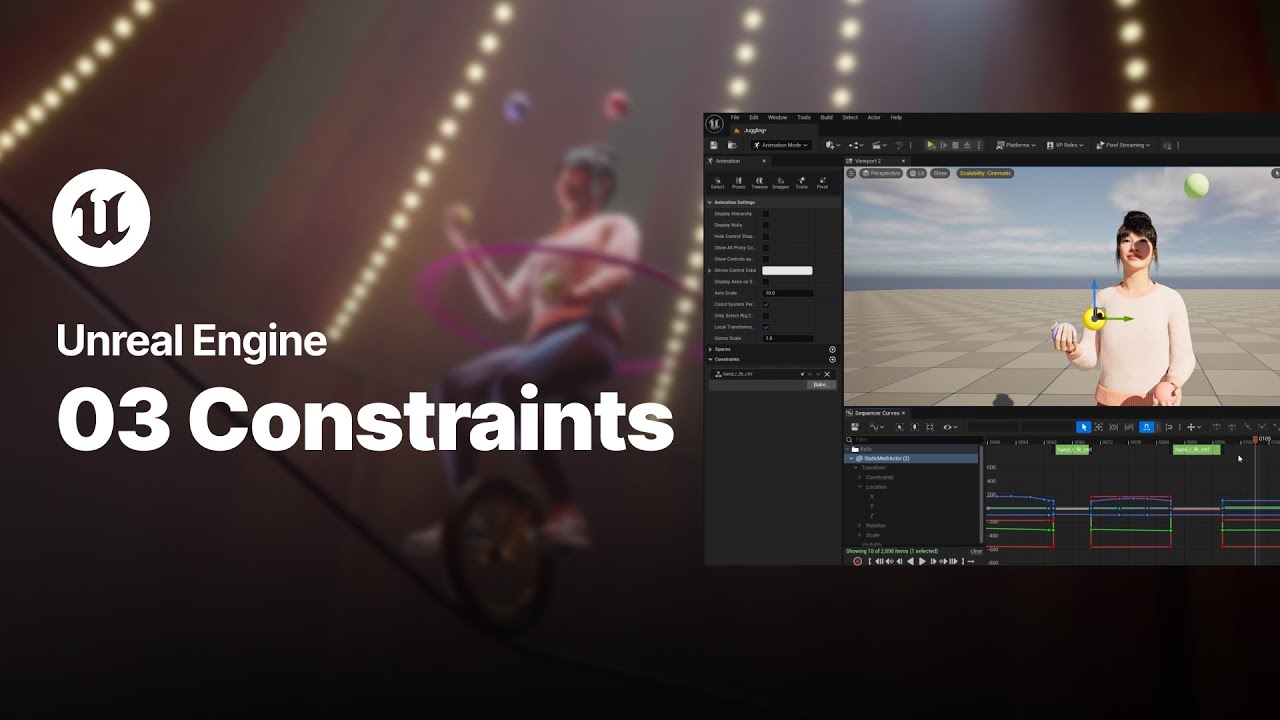Click the Lit view mode button
Image resolution: width=1280 pixels, height=720 pixels.
(917, 173)
